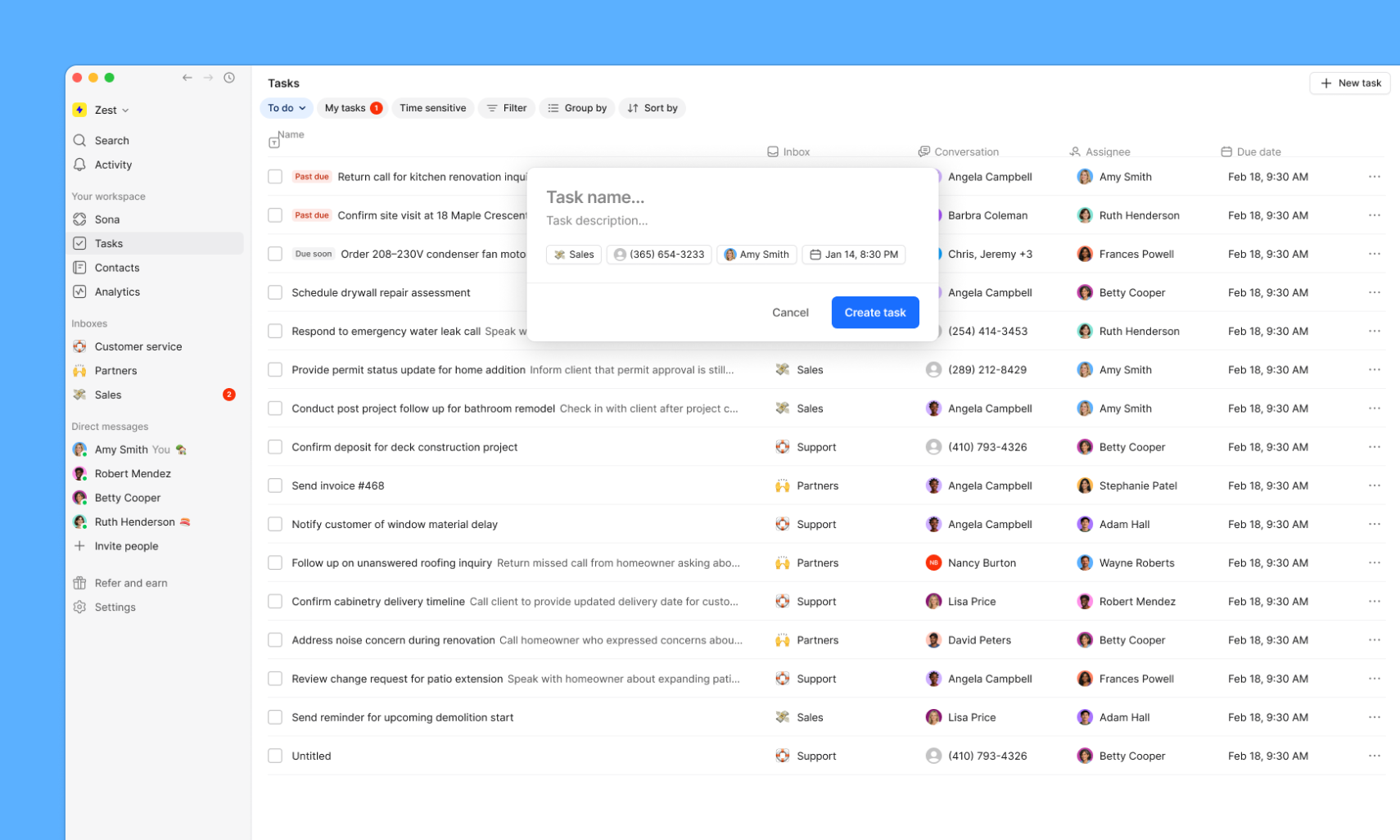This screenshot has width=1400, height=840.
Task: Change the Amy Smith assignee chip
Action: (757, 255)
